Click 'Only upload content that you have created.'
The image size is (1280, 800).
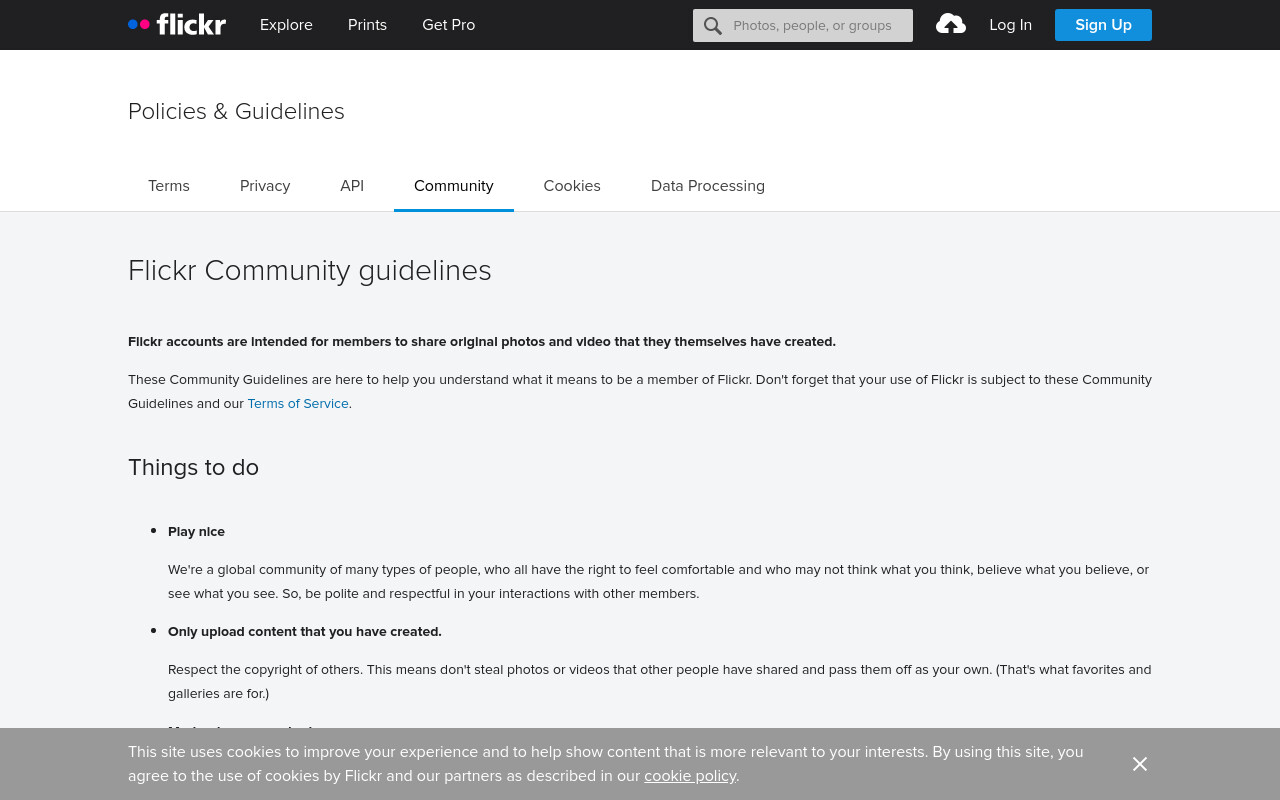305,632
